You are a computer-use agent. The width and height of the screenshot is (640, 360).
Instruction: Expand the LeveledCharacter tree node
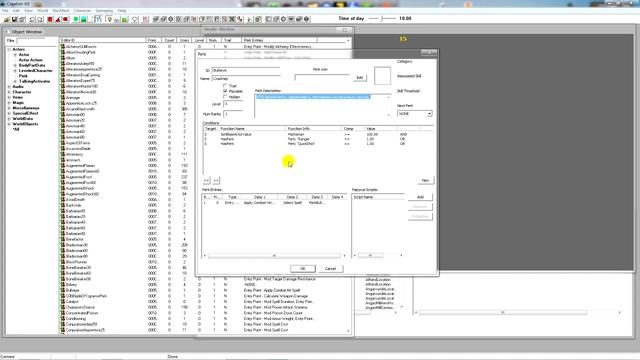15,71
